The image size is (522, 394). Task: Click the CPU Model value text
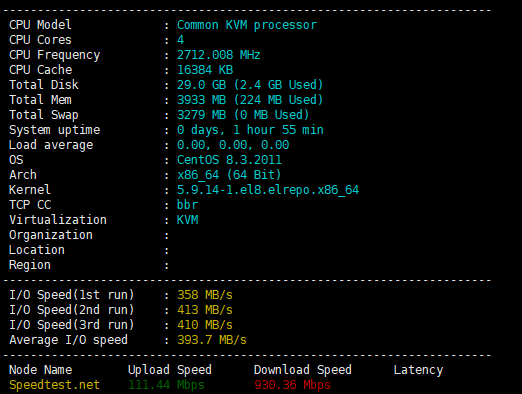click(247, 25)
